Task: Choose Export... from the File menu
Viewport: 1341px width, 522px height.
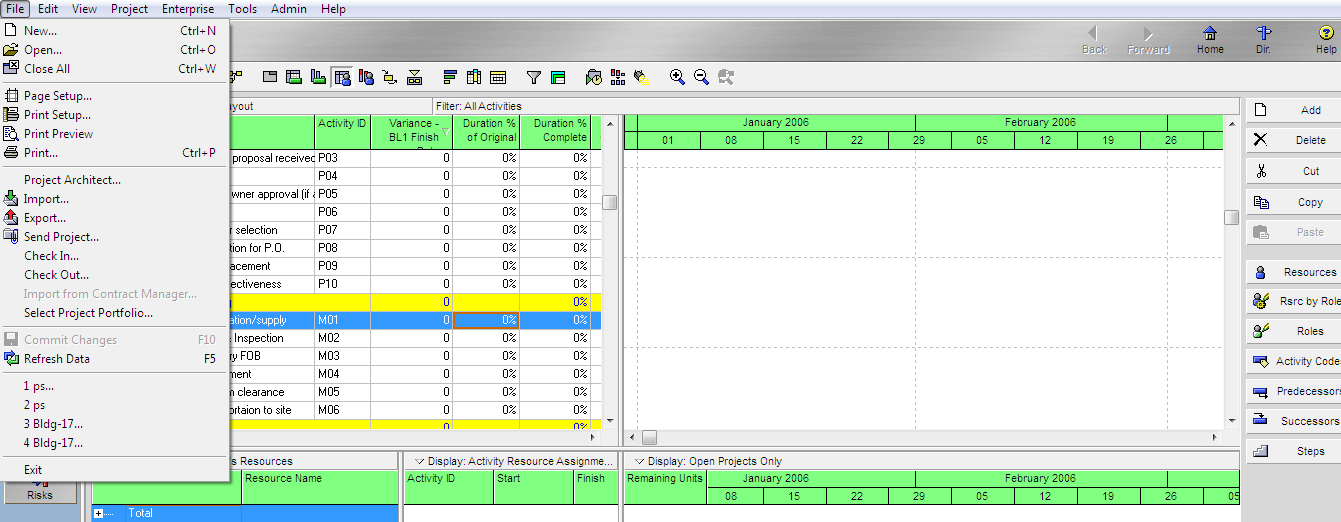Action: [x=45, y=218]
